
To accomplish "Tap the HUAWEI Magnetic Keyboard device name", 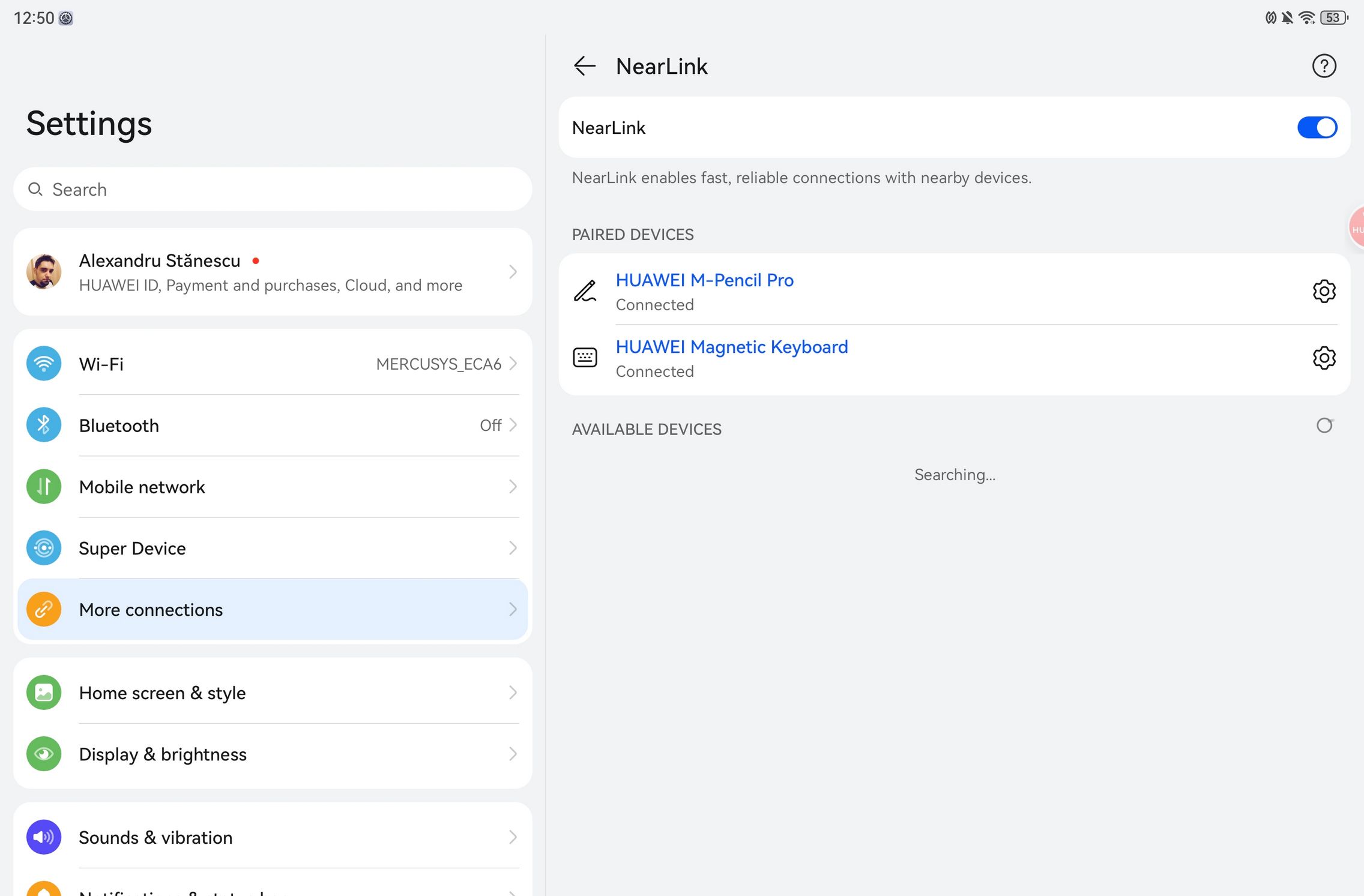I will (x=731, y=347).
